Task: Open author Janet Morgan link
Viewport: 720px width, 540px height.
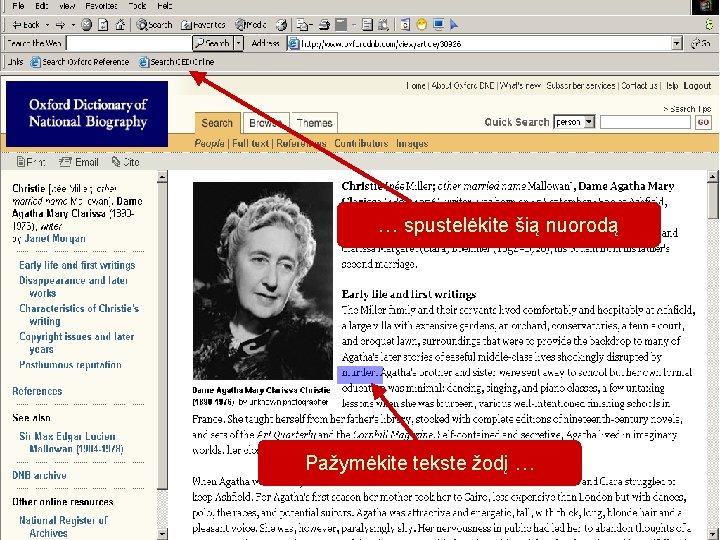Action: coord(55,238)
